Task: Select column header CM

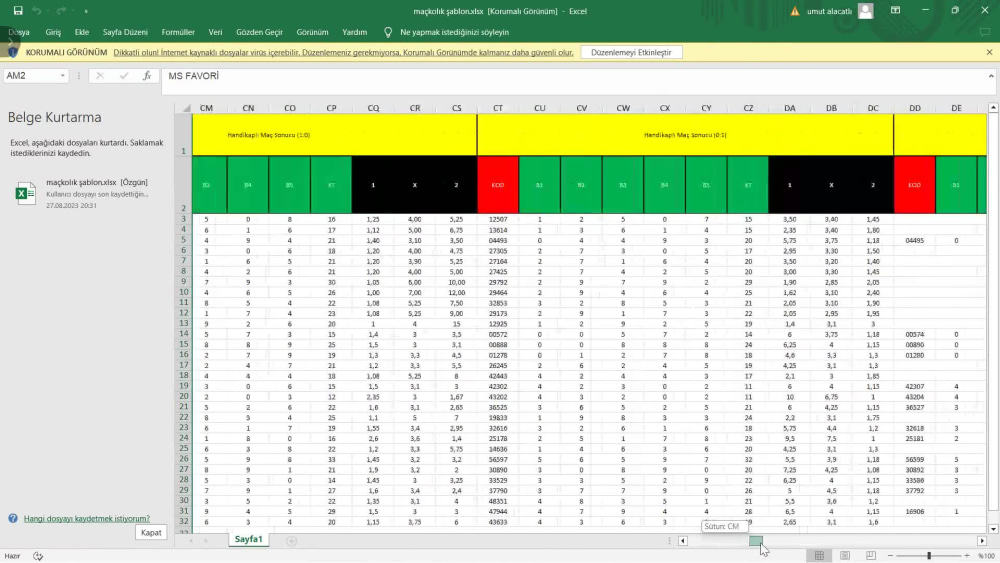Action: click(206, 108)
